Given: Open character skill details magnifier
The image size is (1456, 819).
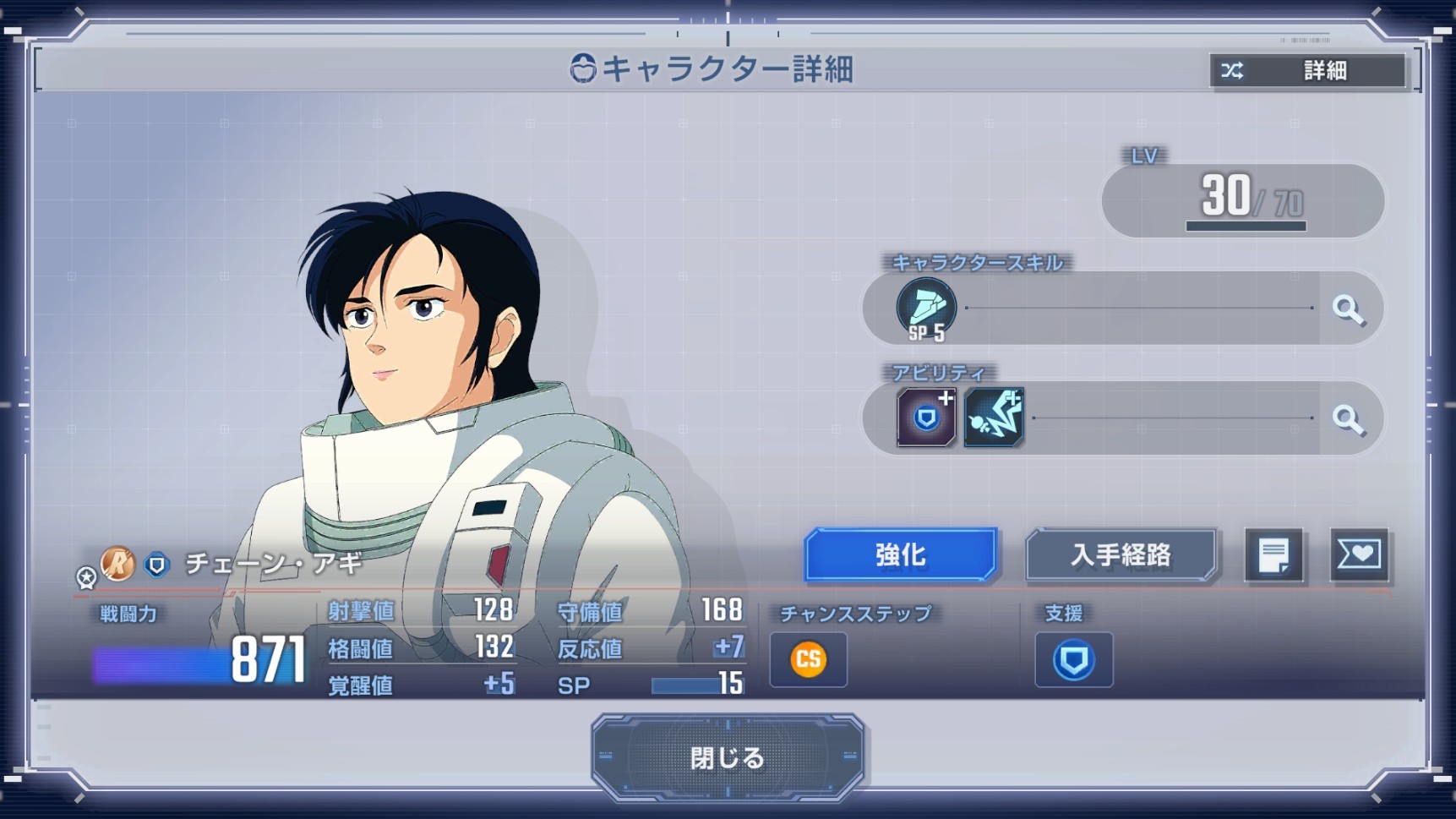Looking at the screenshot, I should point(1348,309).
